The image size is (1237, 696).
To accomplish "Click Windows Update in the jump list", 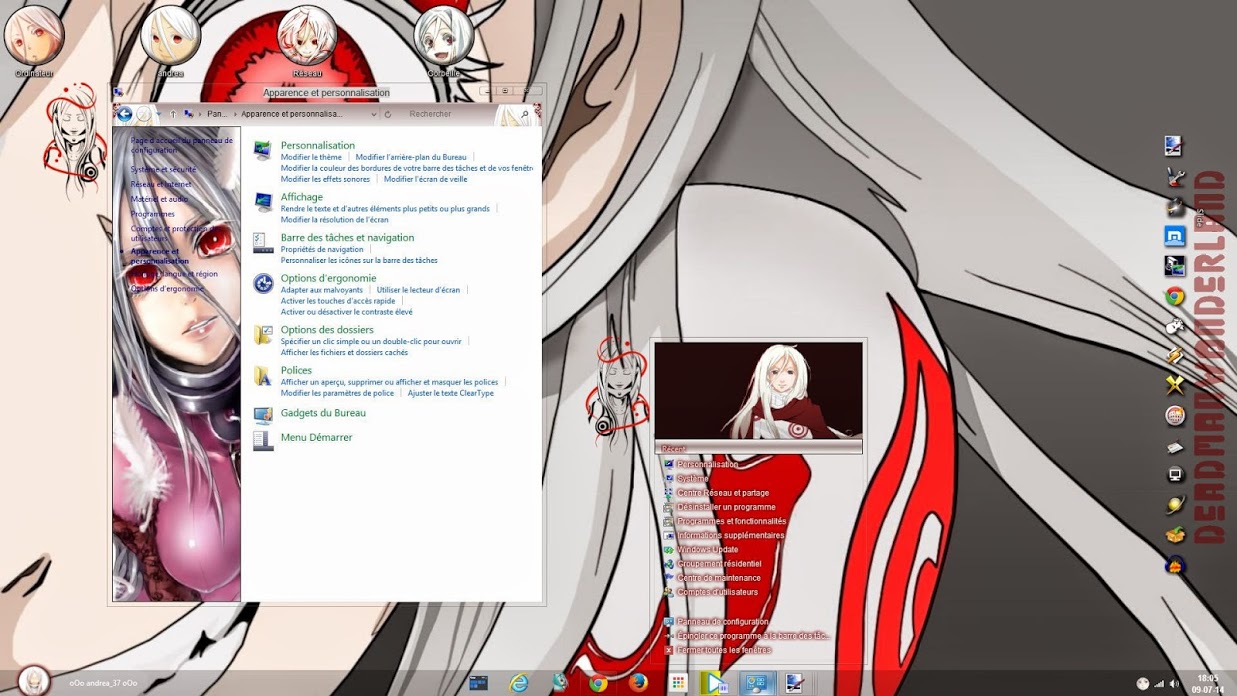I will pos(707,549).
